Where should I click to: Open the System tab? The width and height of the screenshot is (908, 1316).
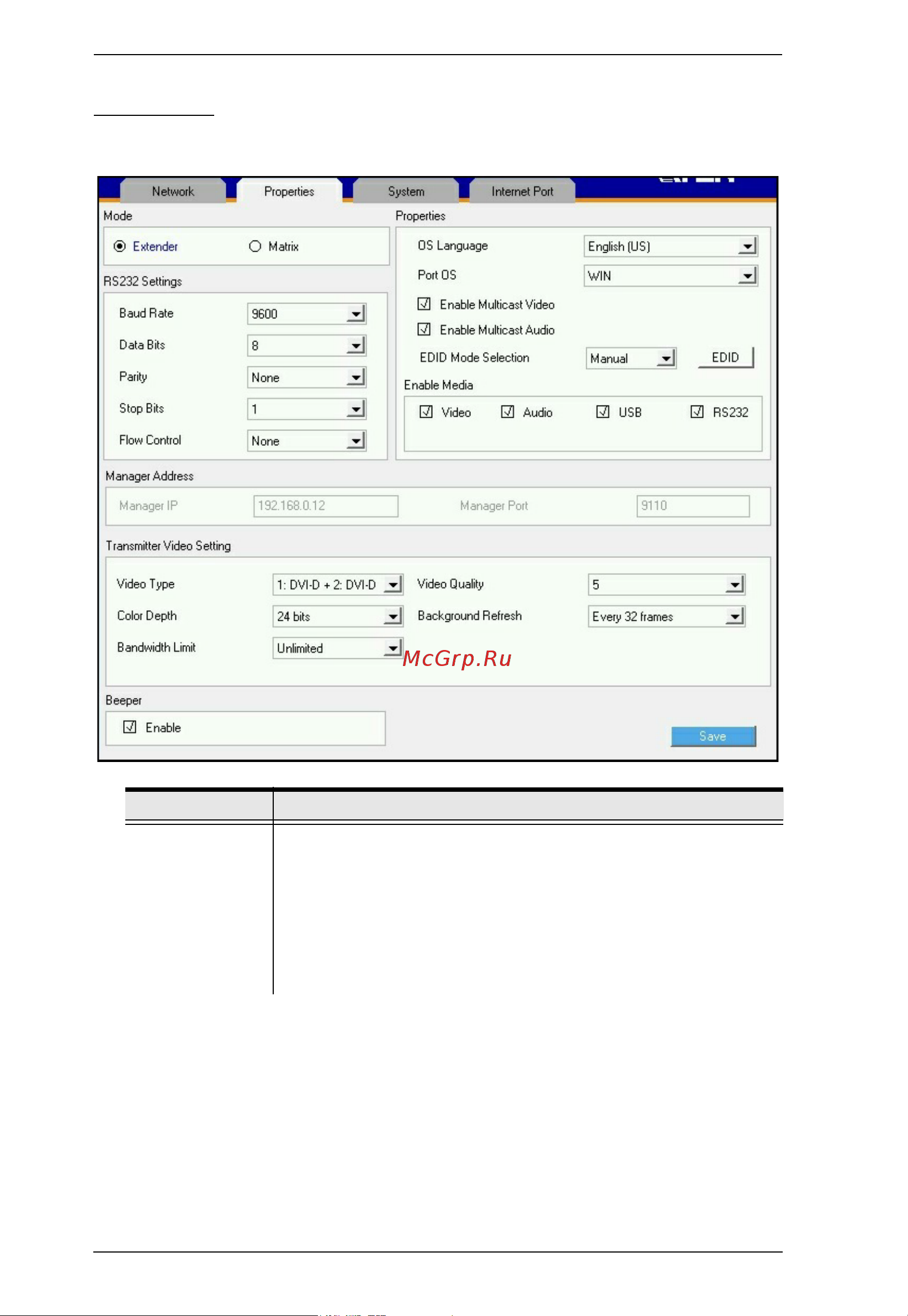406,191
